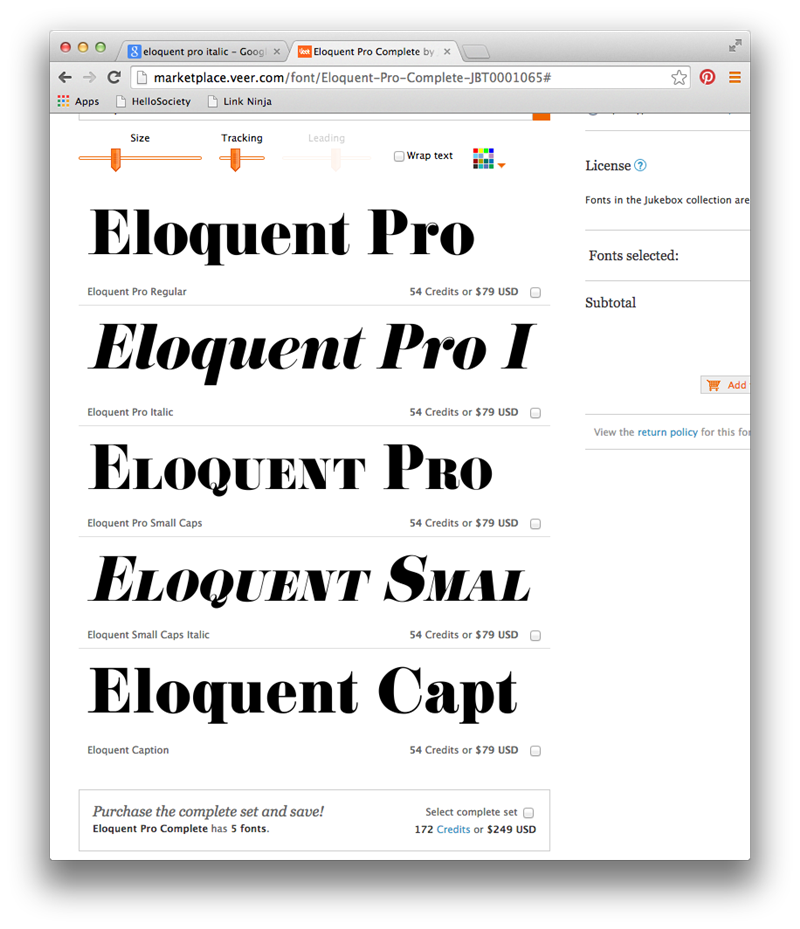
Task: Click the '172 Credits or $249 USD' price
Action: (475, 829)
